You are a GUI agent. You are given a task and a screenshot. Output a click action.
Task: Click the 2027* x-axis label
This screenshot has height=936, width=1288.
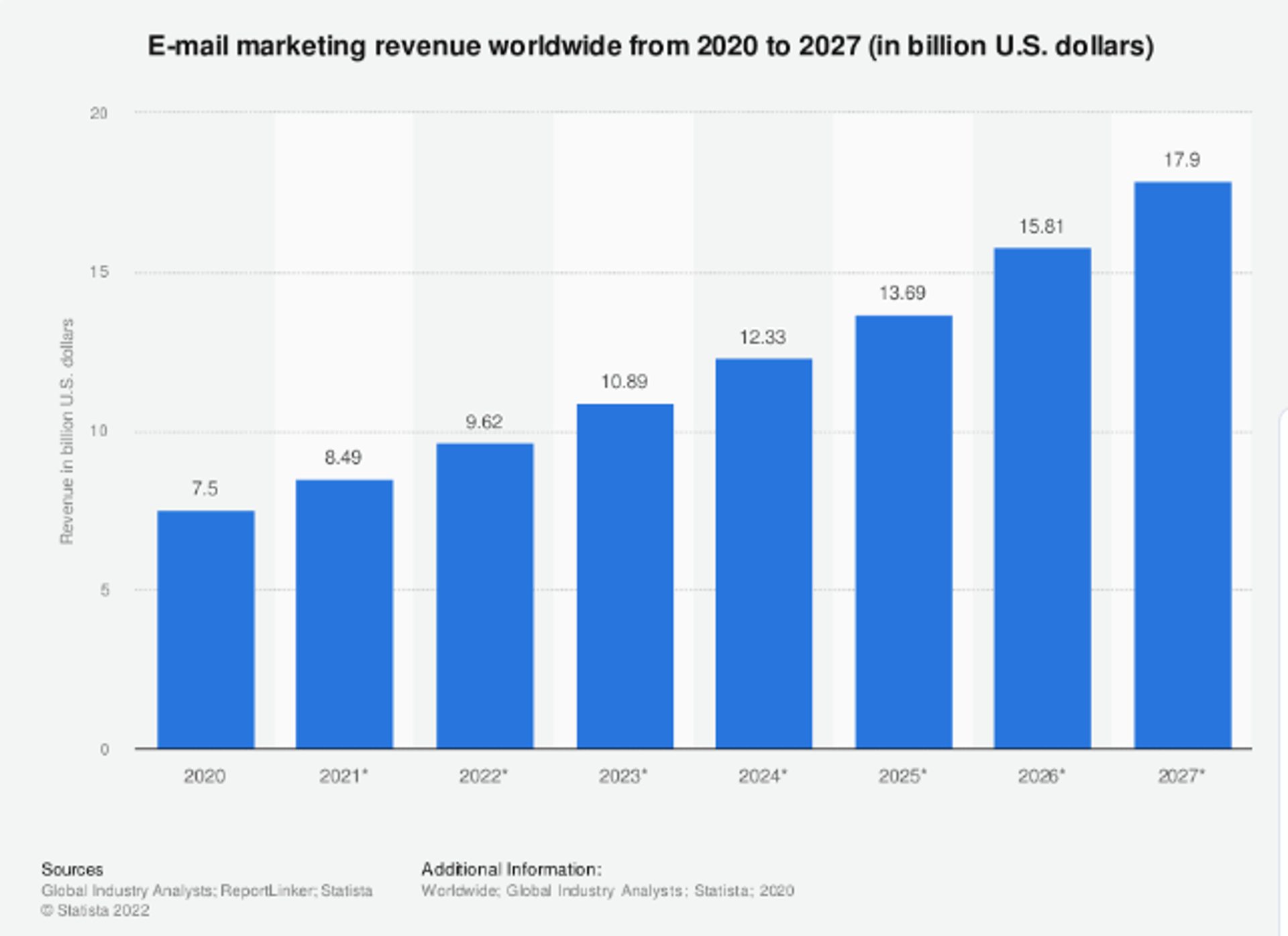click(1181, 776)
